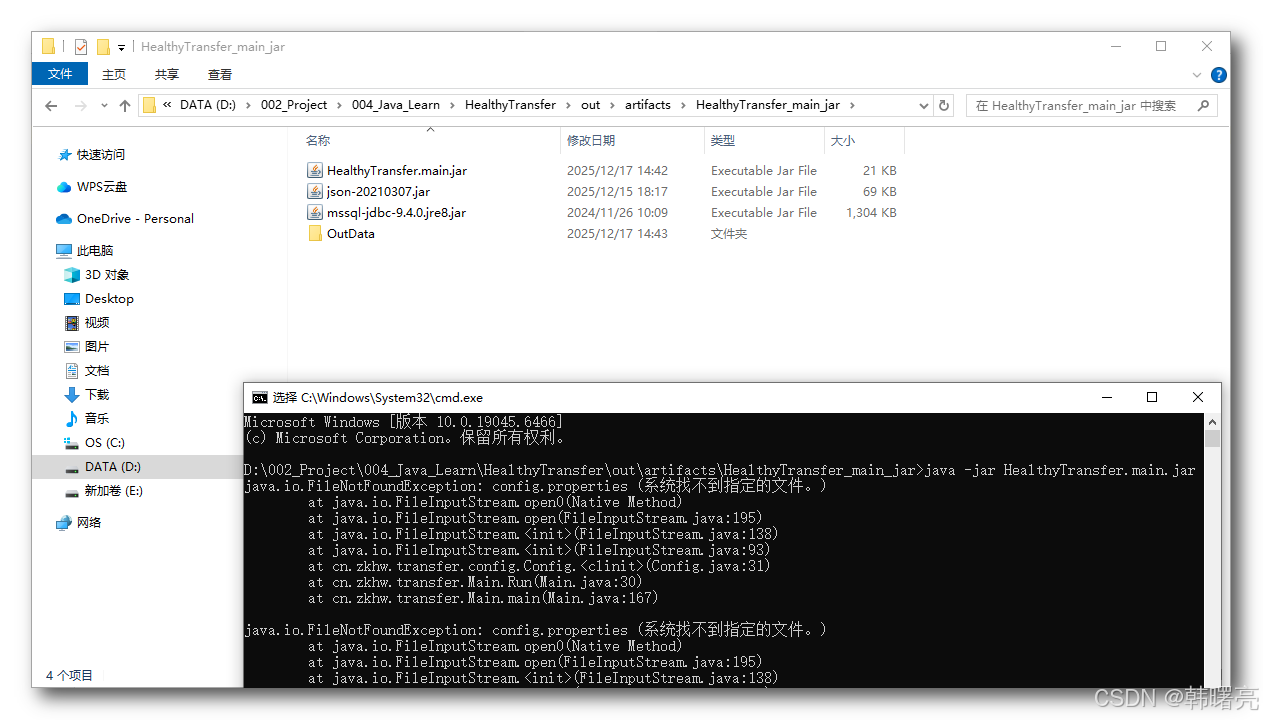Click the cmd.exe title bar icon

pos(259,397)
